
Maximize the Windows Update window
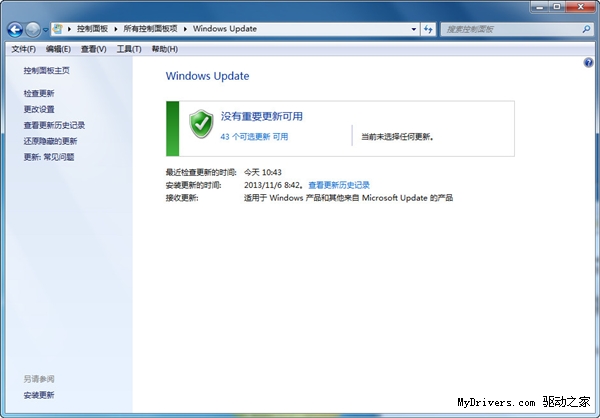(x=557, y=7)
